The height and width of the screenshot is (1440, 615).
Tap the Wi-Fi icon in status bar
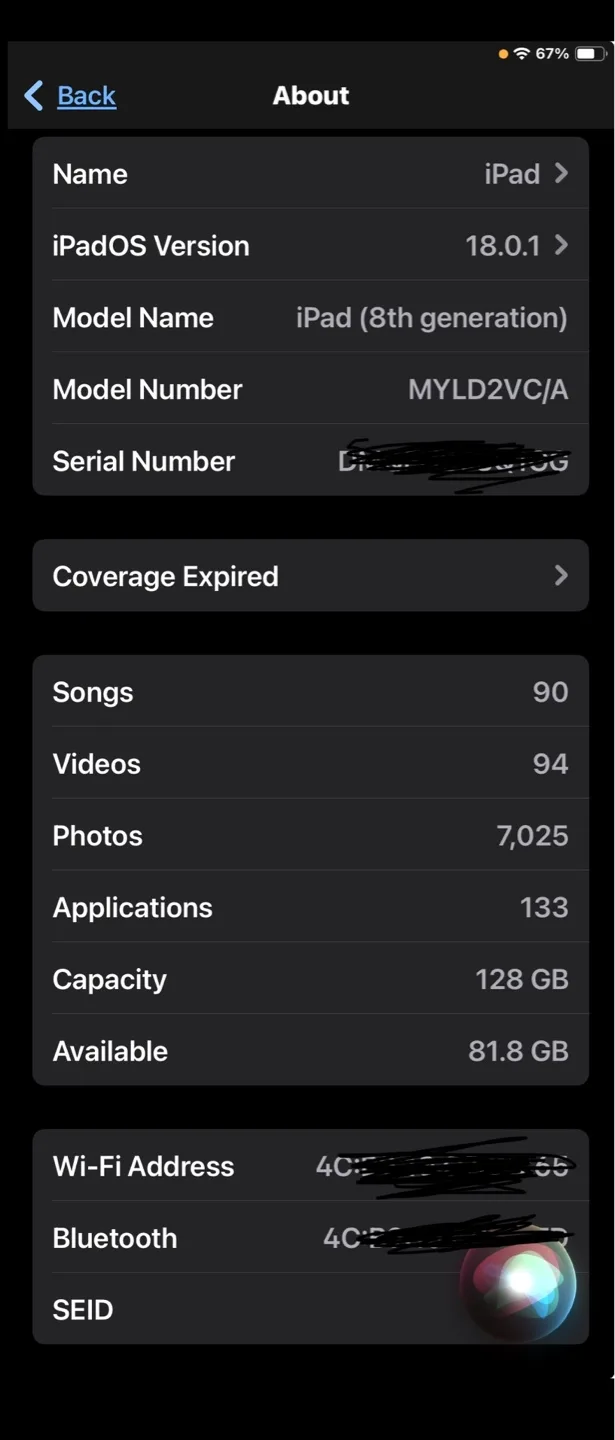523,53
